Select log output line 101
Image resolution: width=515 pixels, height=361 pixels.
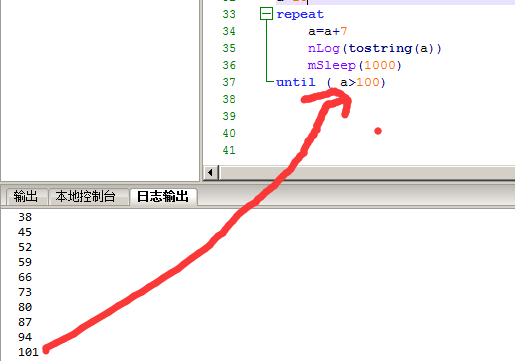pos(28,352)
